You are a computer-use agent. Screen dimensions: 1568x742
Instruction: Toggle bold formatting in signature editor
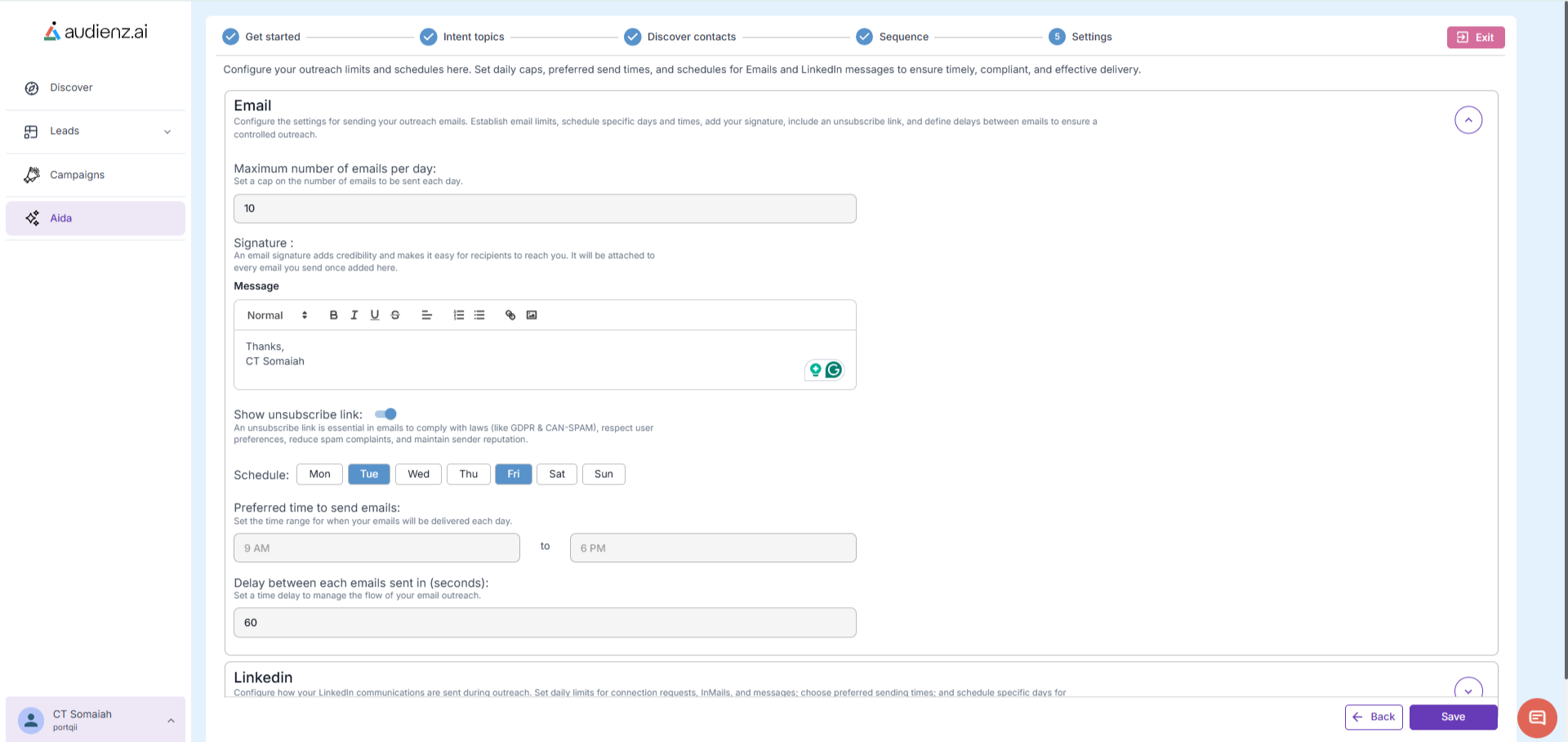(x=333, y=315)
